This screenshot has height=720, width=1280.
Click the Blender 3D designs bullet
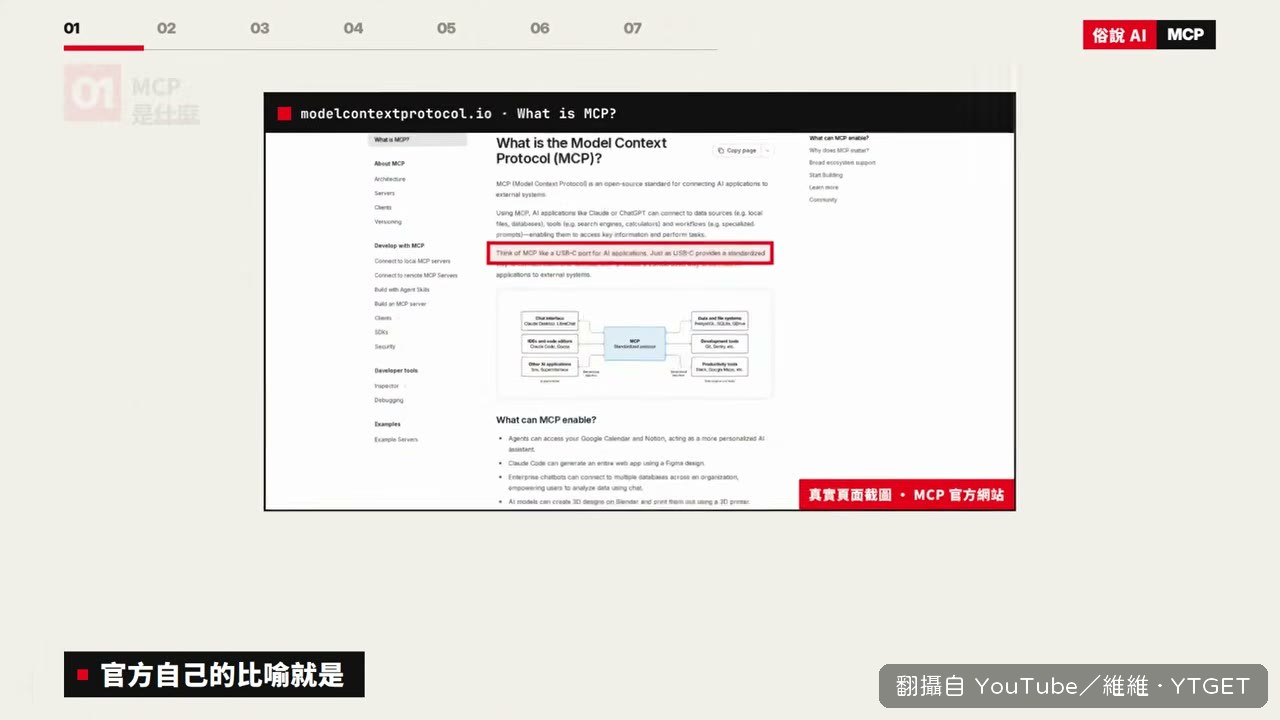(629, 502)
